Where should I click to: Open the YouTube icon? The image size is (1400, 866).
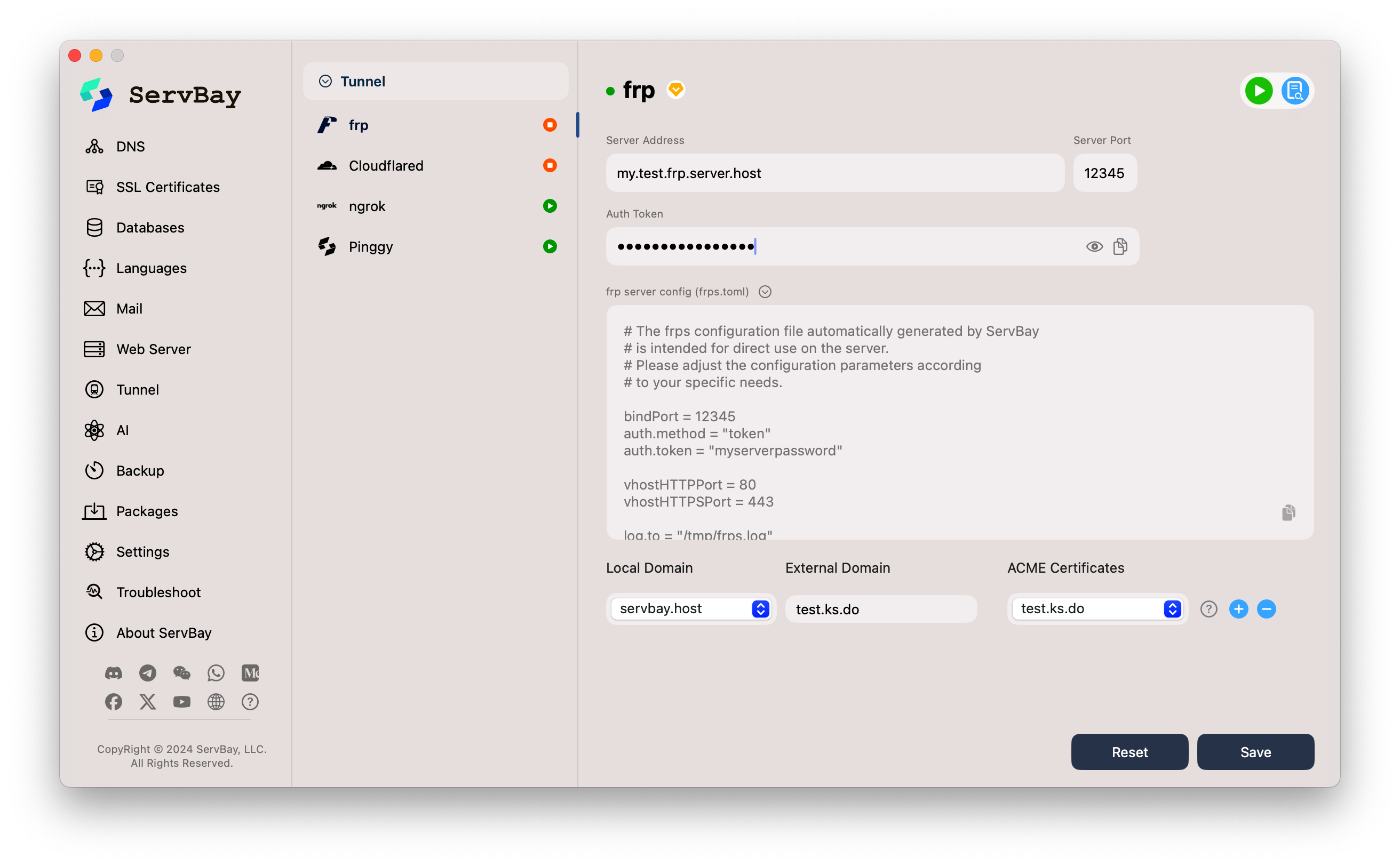[x=181, y=702]
